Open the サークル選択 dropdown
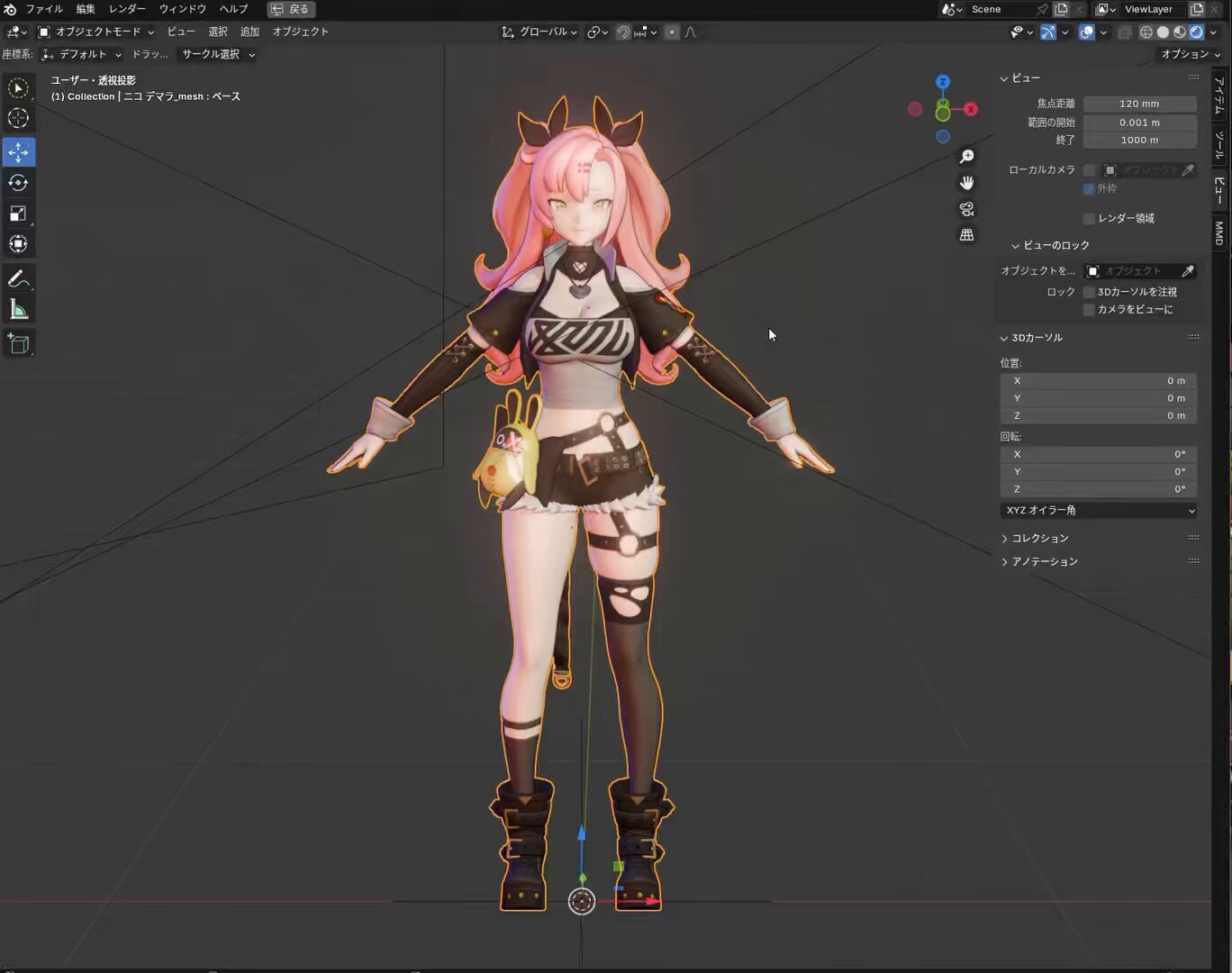Image resolution: width=1232 pixels, height=973 pixels. click(x=218, y=54)
